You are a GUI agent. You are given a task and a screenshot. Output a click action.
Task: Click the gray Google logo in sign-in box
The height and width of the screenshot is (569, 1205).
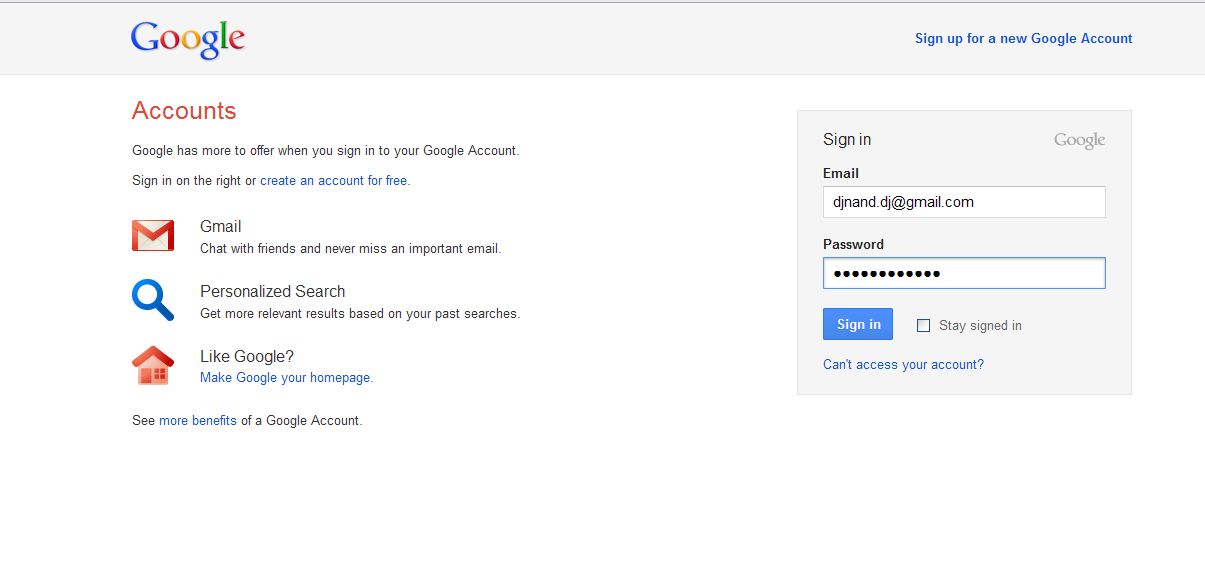(x=1079, y=141)
